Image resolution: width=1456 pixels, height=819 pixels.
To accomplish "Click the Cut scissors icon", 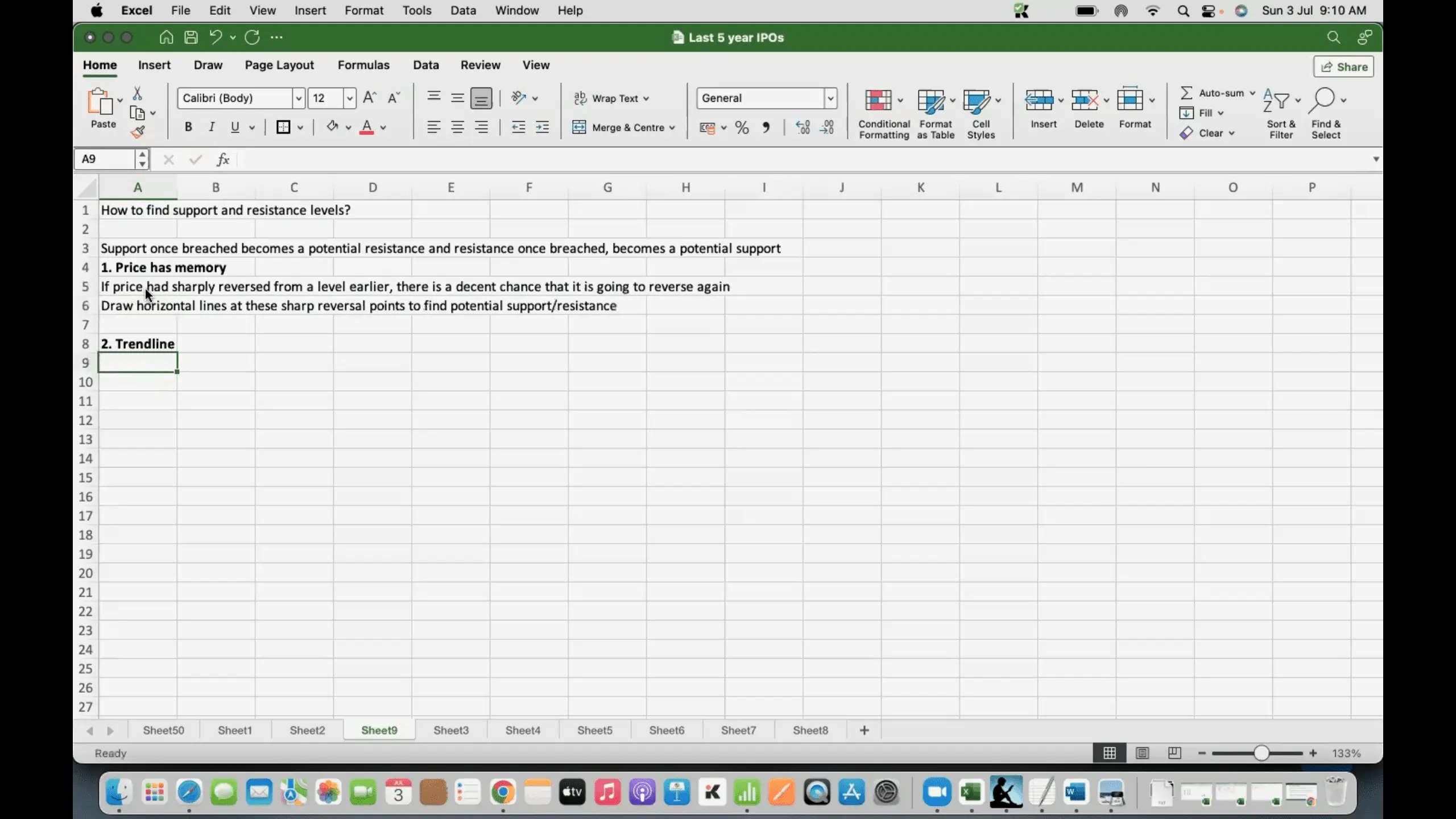I will pyautogui.click(x=137, y=93).
